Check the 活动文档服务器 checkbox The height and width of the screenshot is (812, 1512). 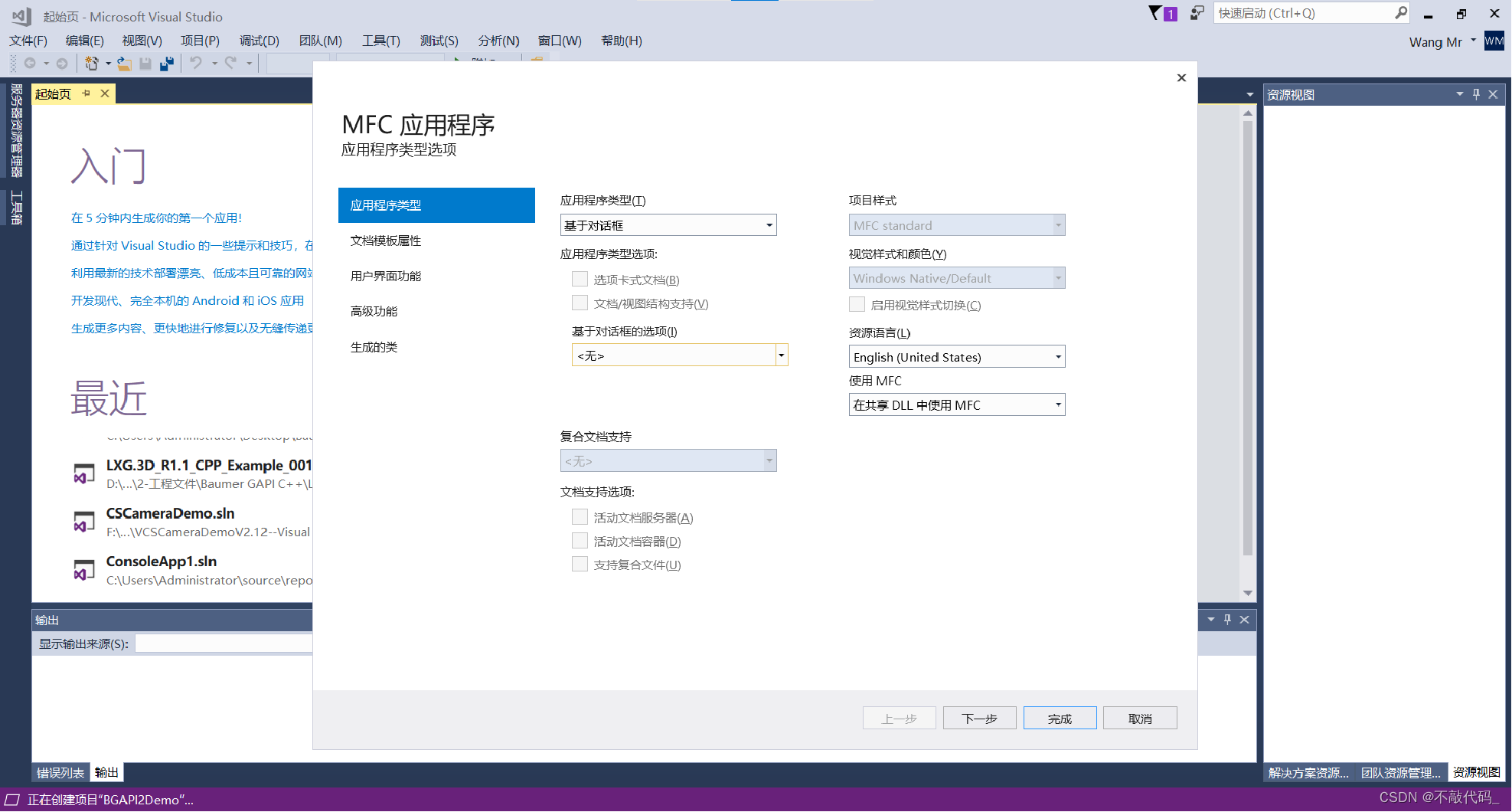(x=580, y=516)
